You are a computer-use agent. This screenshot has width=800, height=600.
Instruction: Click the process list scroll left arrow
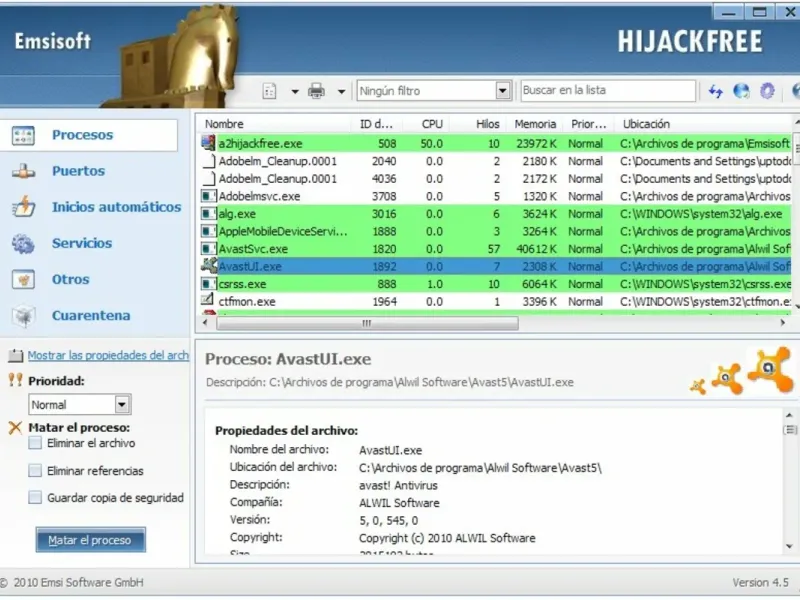tap(205, 323)
